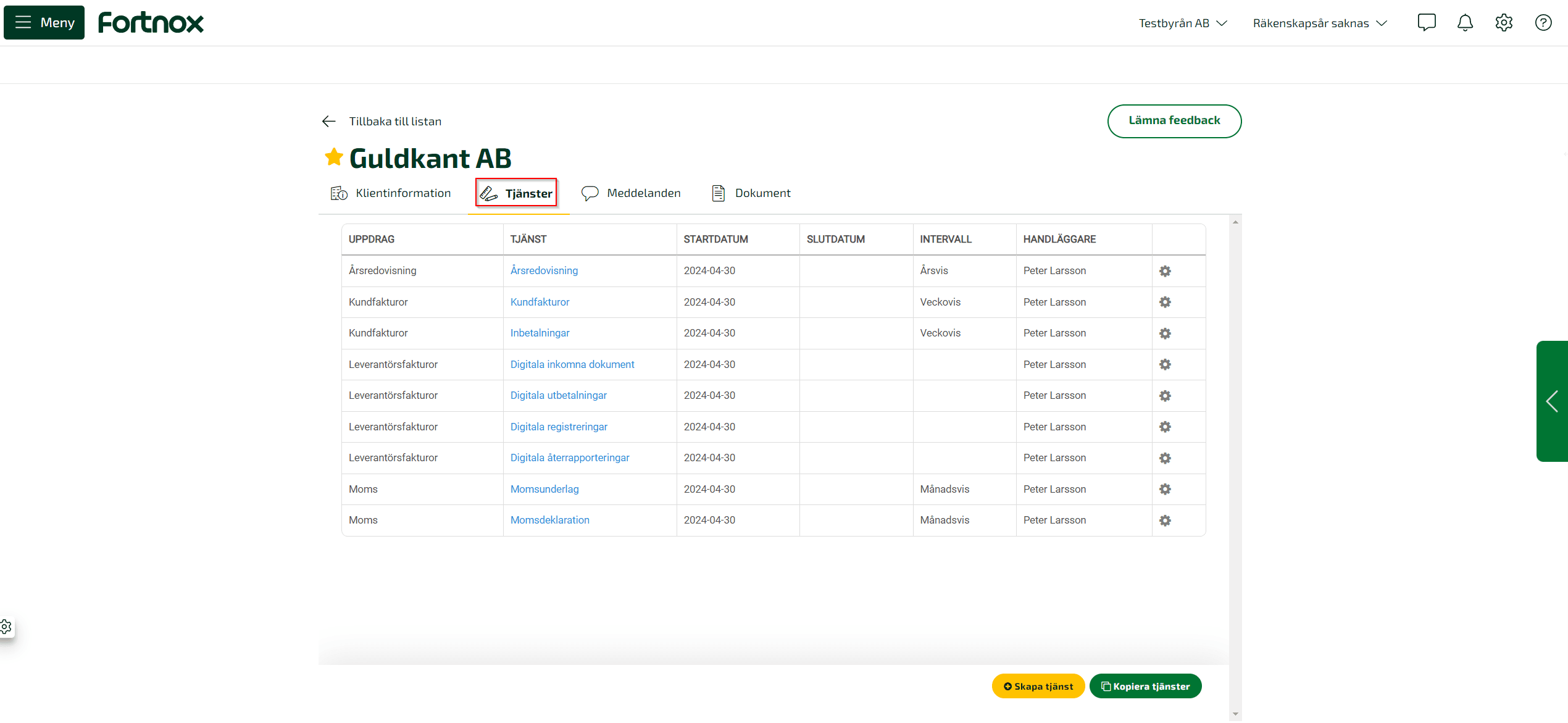Open gear for Momsunderlag row
The height and width of the screenshot is (723, 1568).
1165,489
